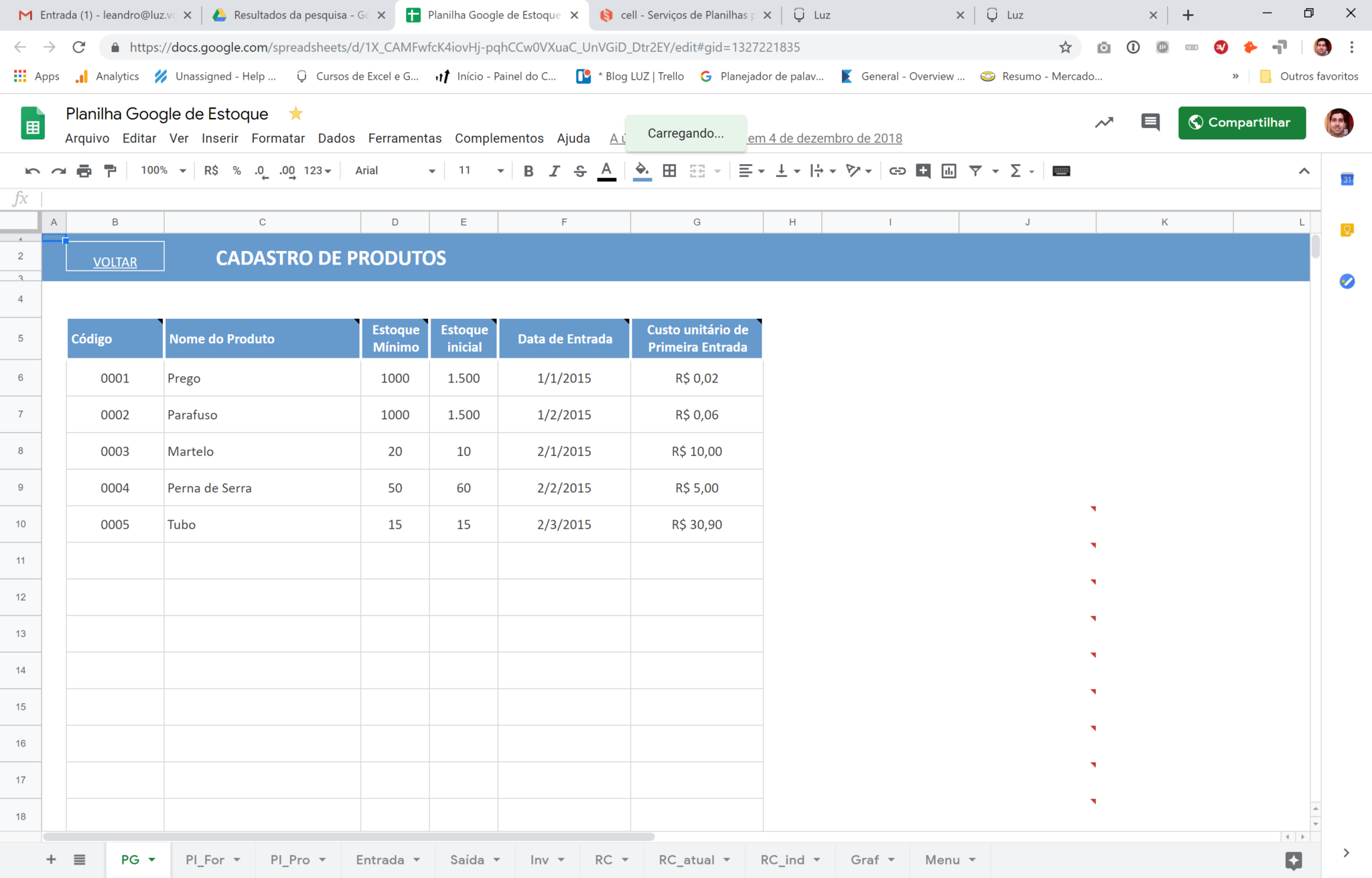Image resolution: width=1372 pixels, height=878 pixels.
Task: Open the Formatar menu
Action: [x=278, y=138]
